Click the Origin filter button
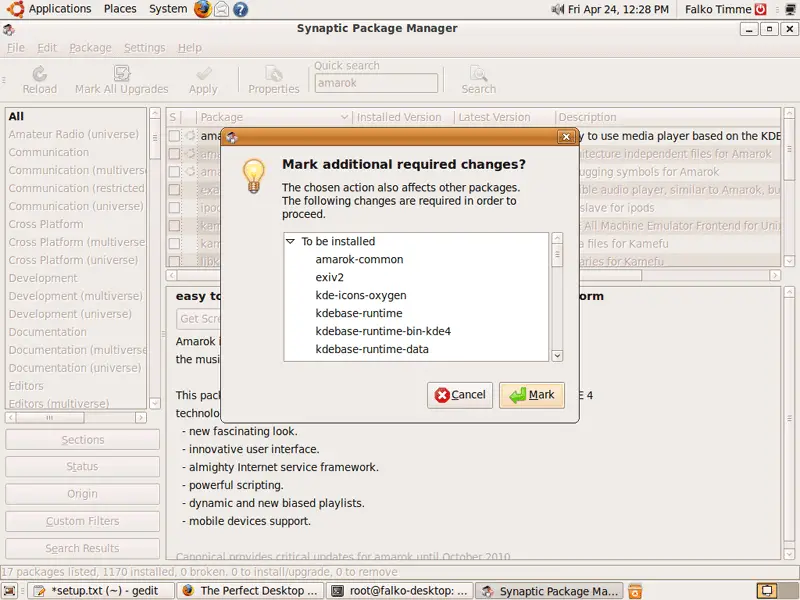Screen dimensions: 800x600 click(x=83, y=494)
